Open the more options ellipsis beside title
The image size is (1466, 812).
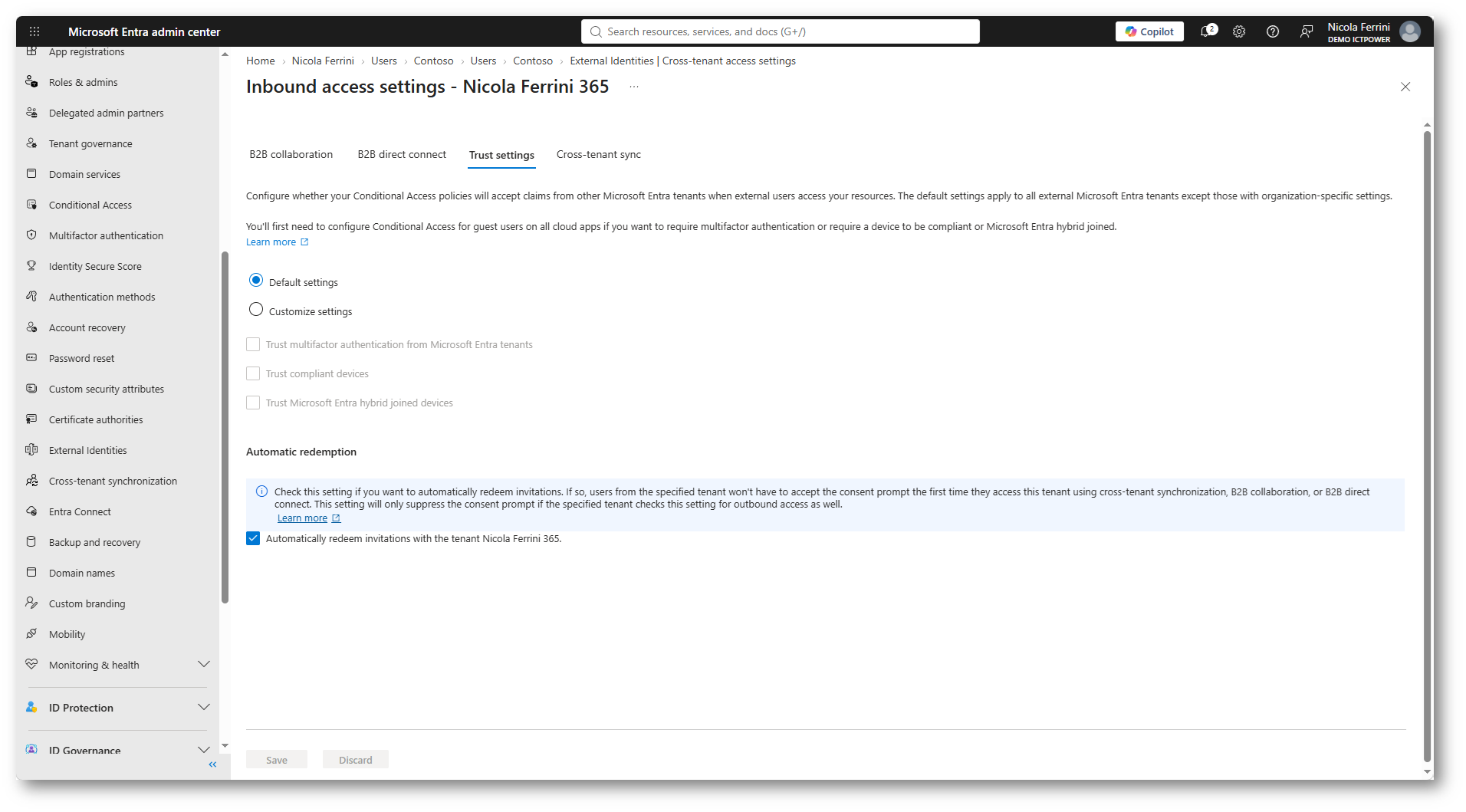634,87
